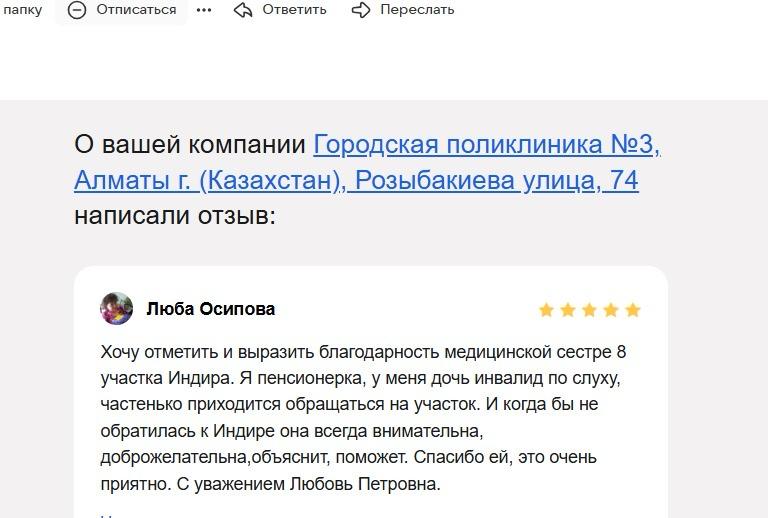The width and height of the screenshot is (768, 518).
Task: Follow the "Розыбакиева улица, 74" address link
Action: [x=497, y=181]
